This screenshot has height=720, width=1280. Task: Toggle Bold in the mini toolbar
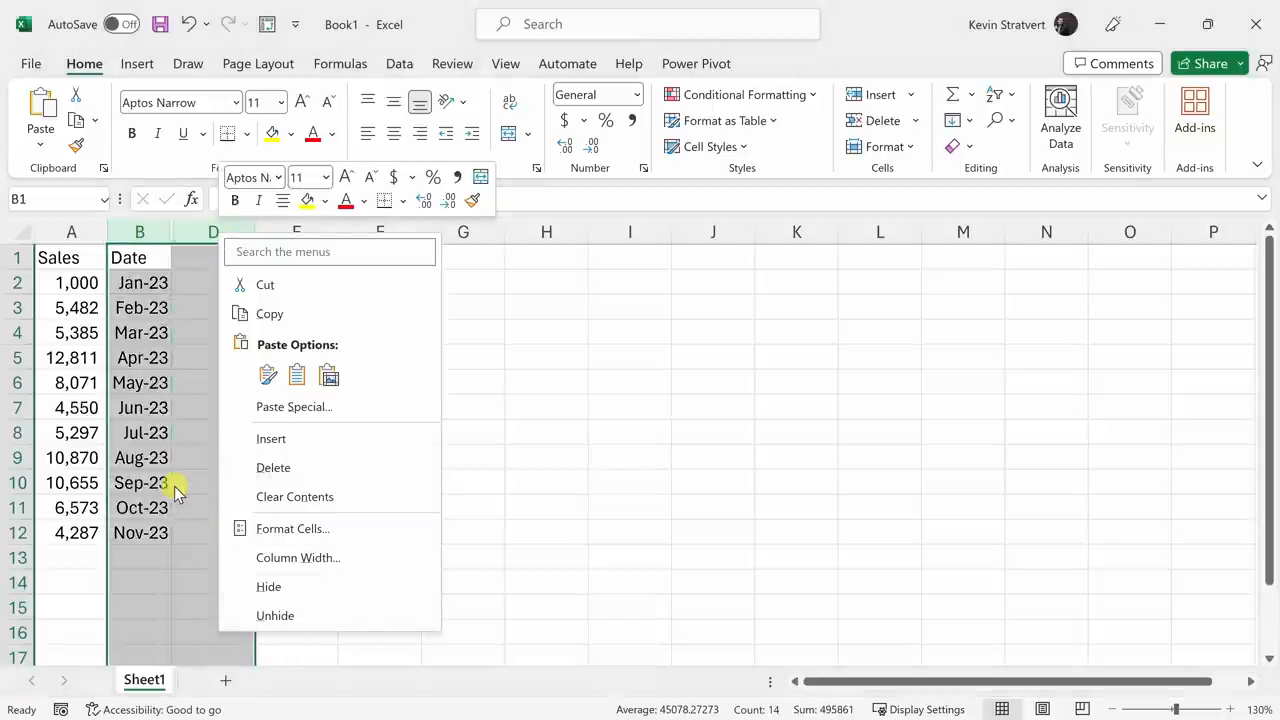point(235,201)
